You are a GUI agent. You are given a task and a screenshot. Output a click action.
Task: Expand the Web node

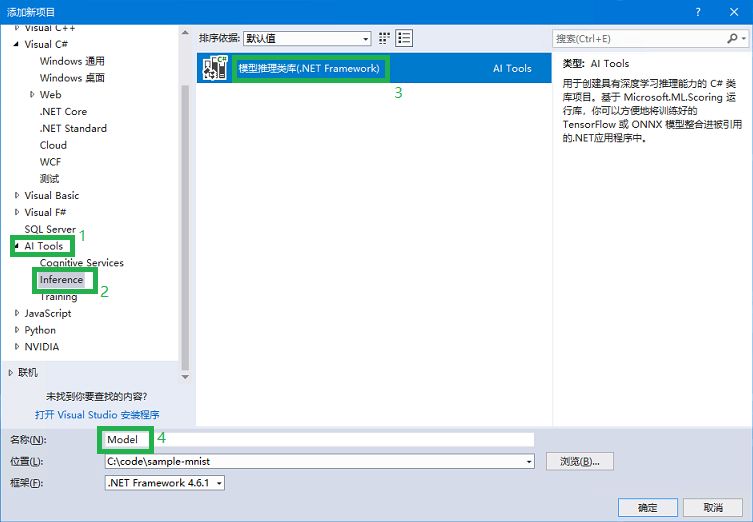point(32,95)
